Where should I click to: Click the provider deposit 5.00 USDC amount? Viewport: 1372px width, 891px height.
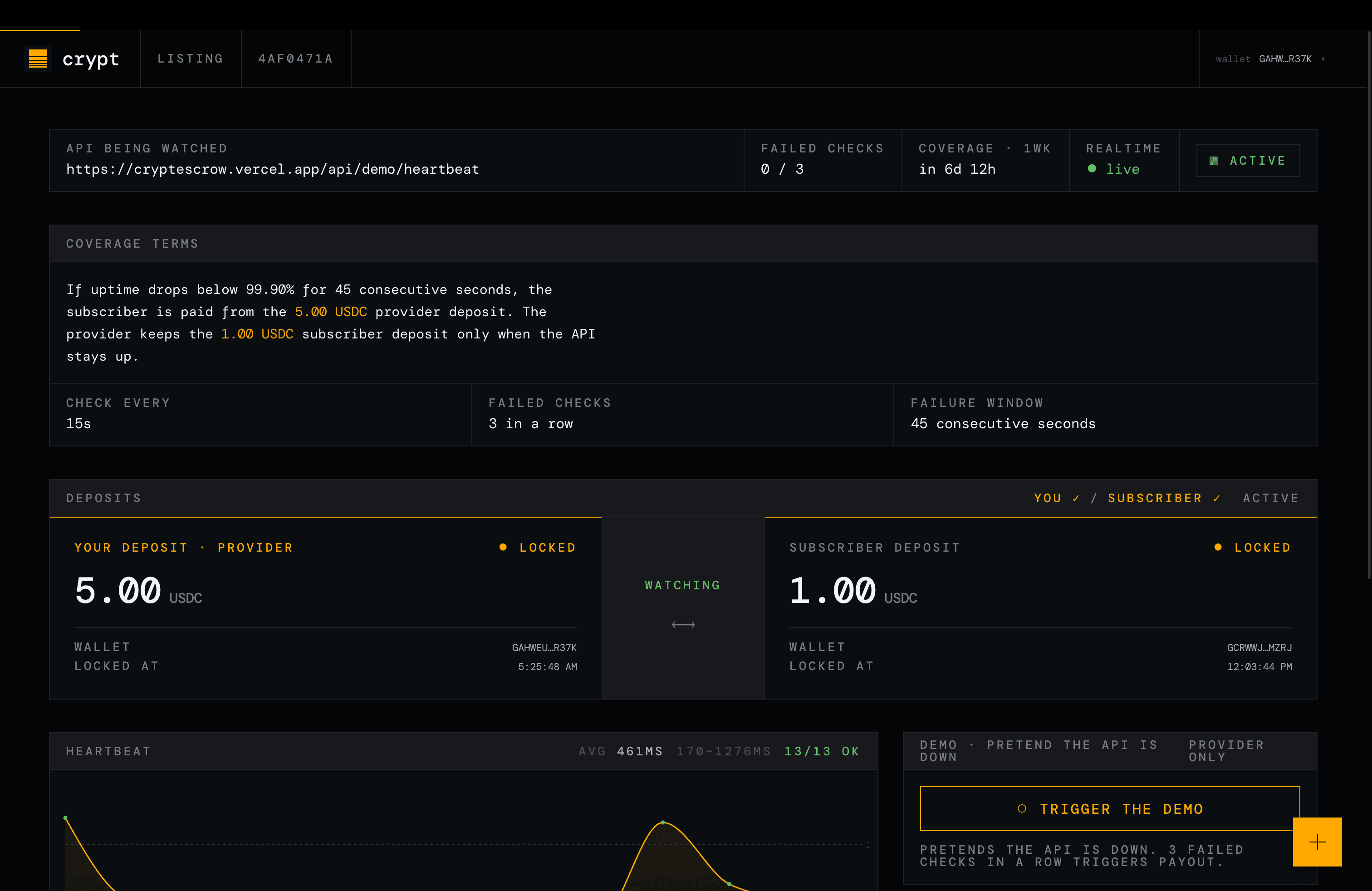(138, 591)
